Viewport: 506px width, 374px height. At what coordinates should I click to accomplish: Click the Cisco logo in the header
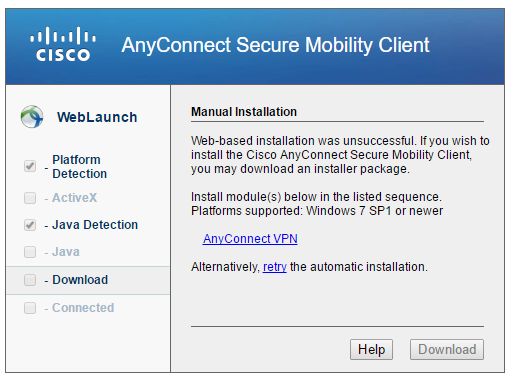point(63,44)
